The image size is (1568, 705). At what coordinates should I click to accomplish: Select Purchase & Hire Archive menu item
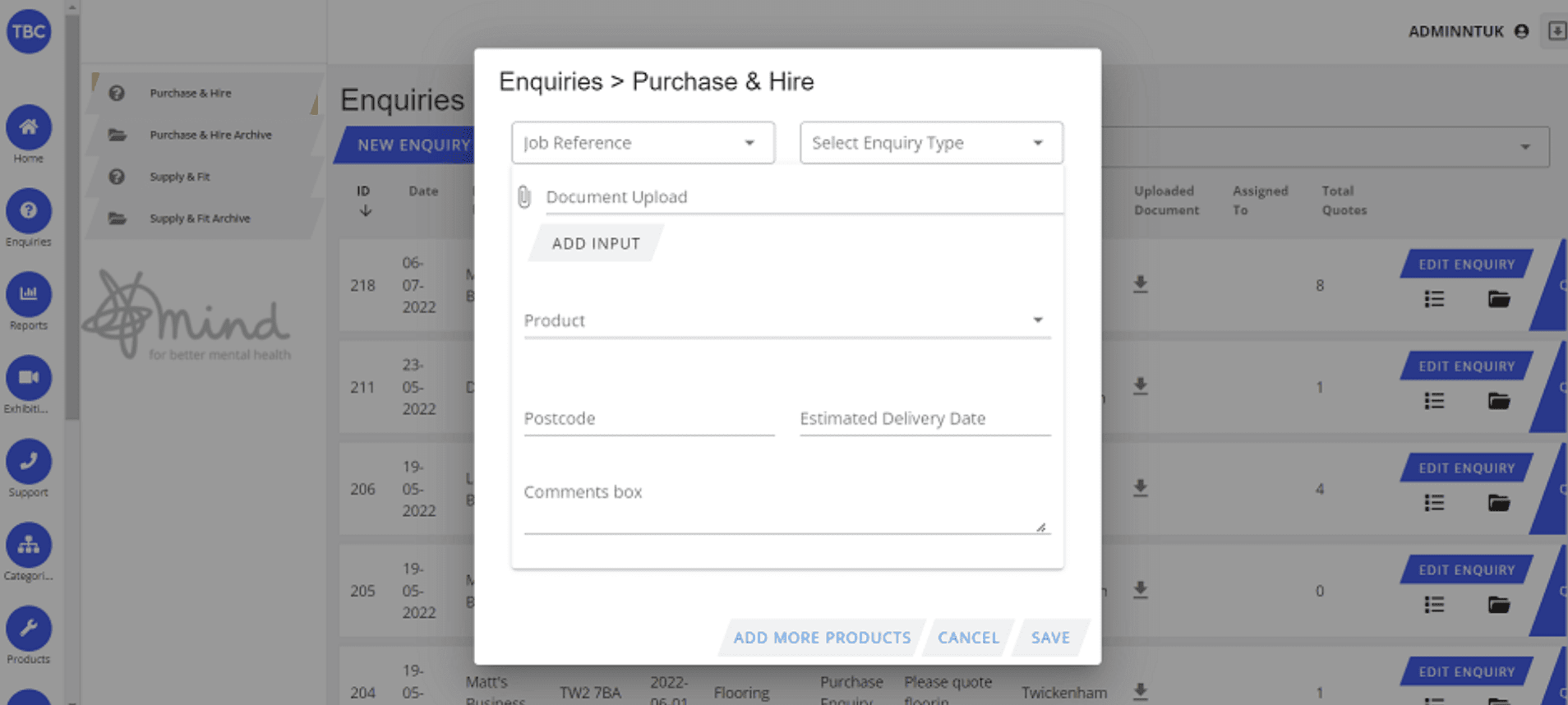pyautogui.click(x=210, y=135)
